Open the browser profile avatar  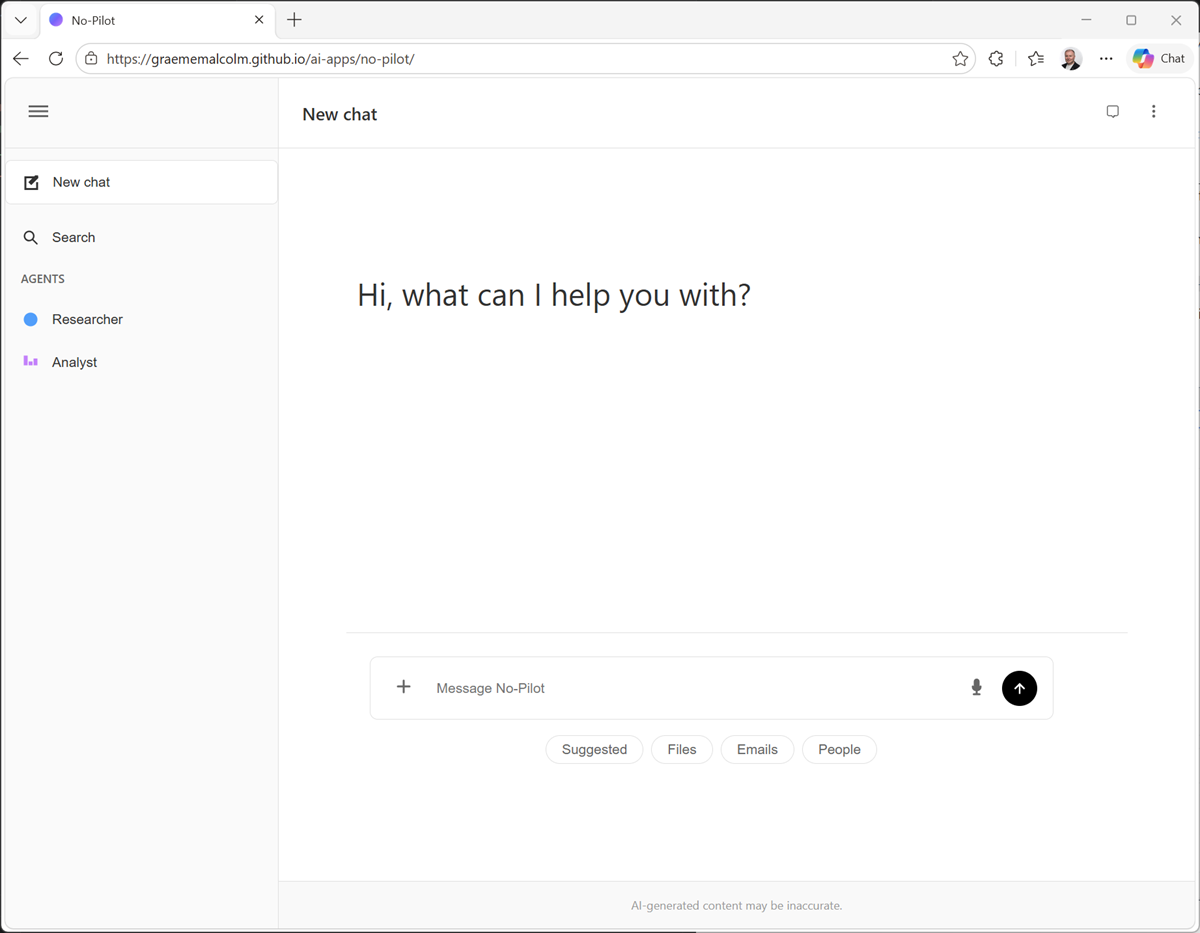click(1071, 59)
